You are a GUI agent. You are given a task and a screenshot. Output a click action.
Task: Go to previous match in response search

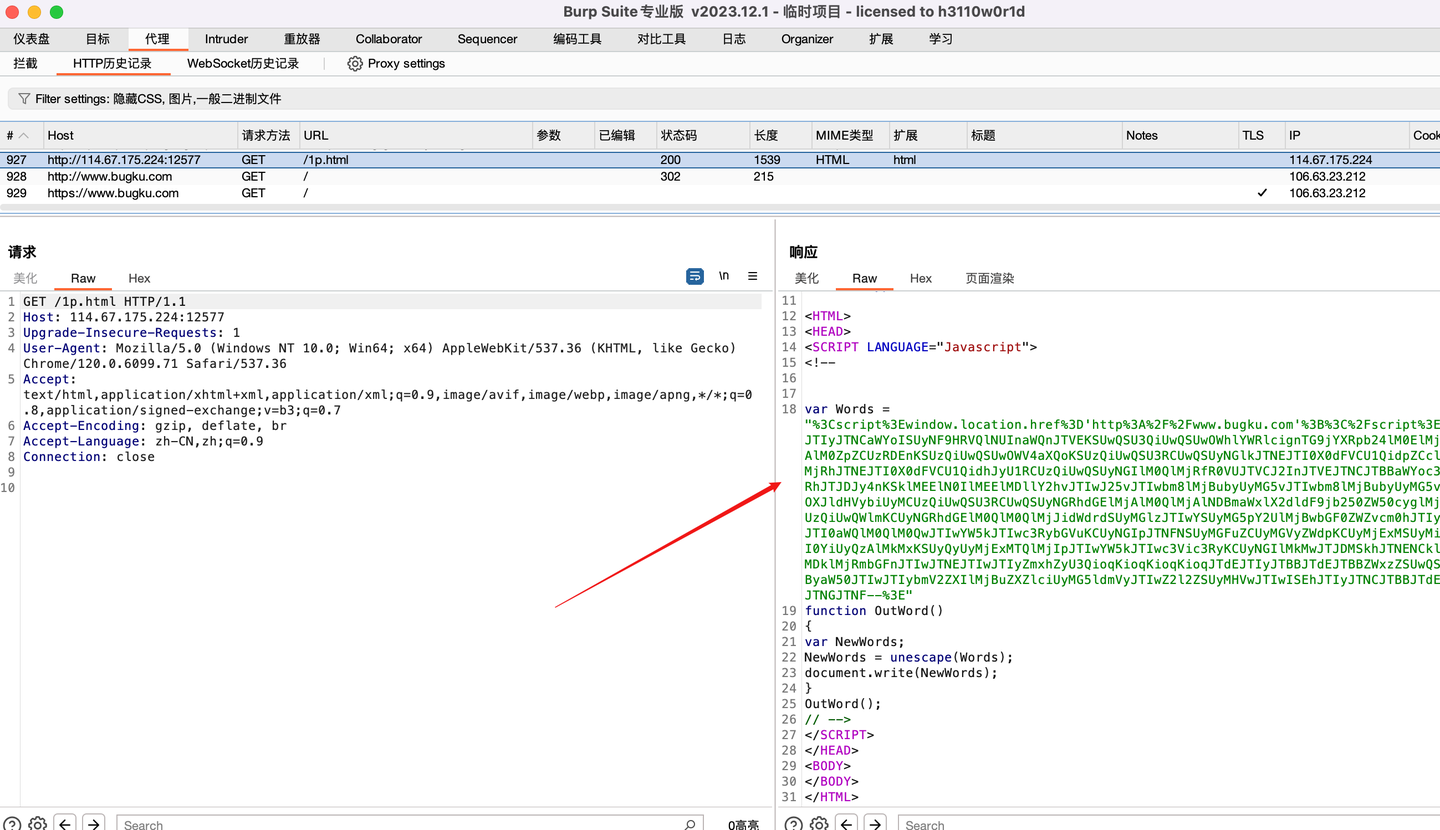[x=847, y=824]
